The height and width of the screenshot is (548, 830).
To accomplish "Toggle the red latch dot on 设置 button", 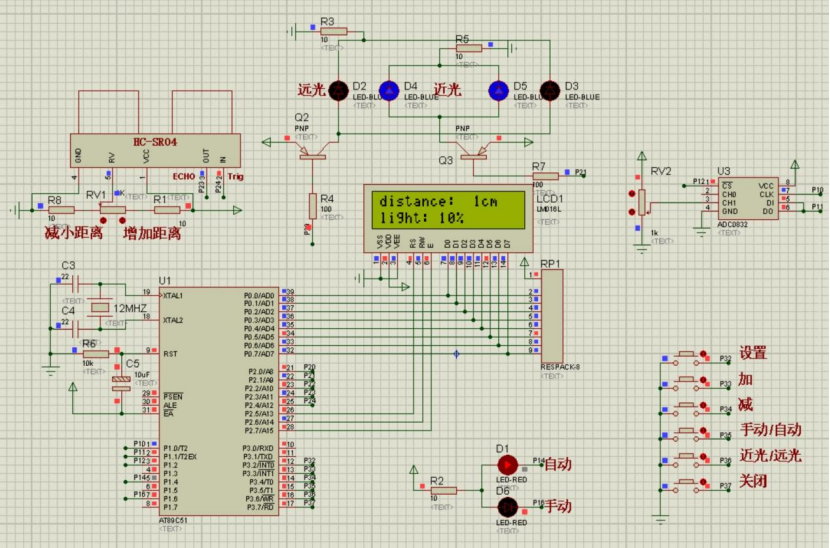I will (x=703, y=354).
